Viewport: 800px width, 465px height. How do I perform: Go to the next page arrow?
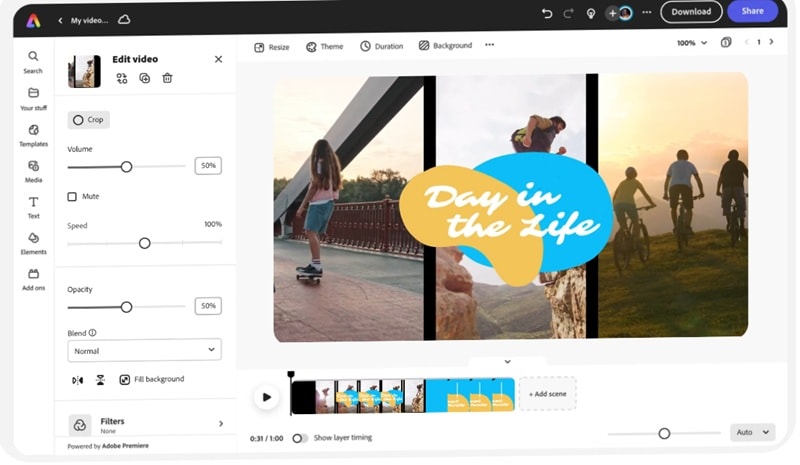(x=771, y=42)
